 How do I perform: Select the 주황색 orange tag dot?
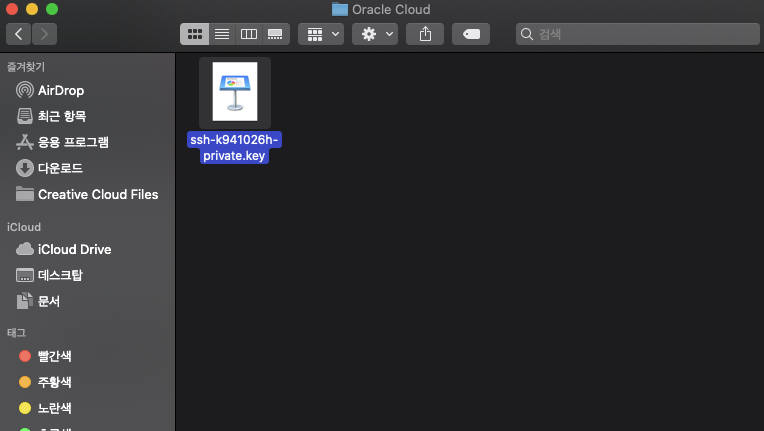click(x=25, y=382)
